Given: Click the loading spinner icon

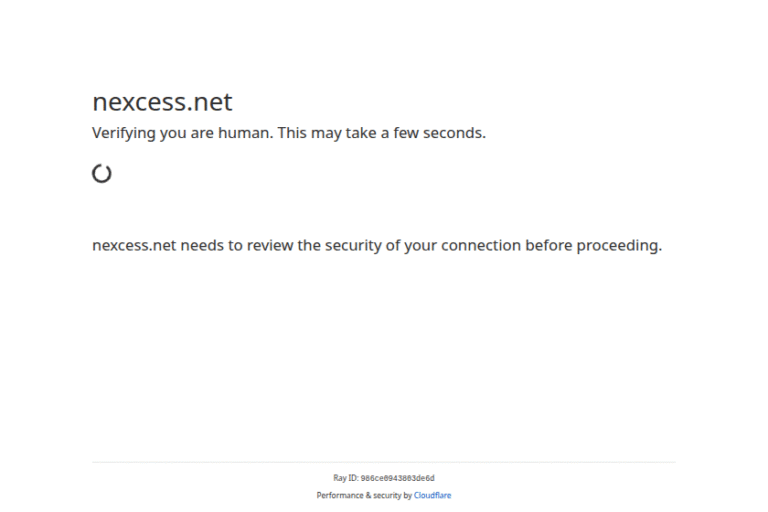Looking at the screenshot, I should click(101, 173).
